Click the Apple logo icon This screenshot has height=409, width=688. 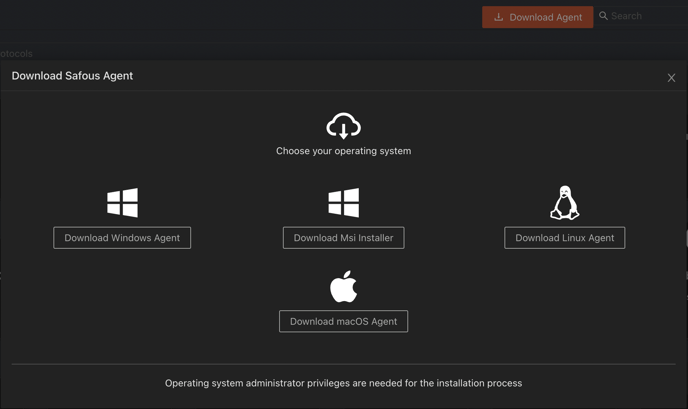click(343, 287)
